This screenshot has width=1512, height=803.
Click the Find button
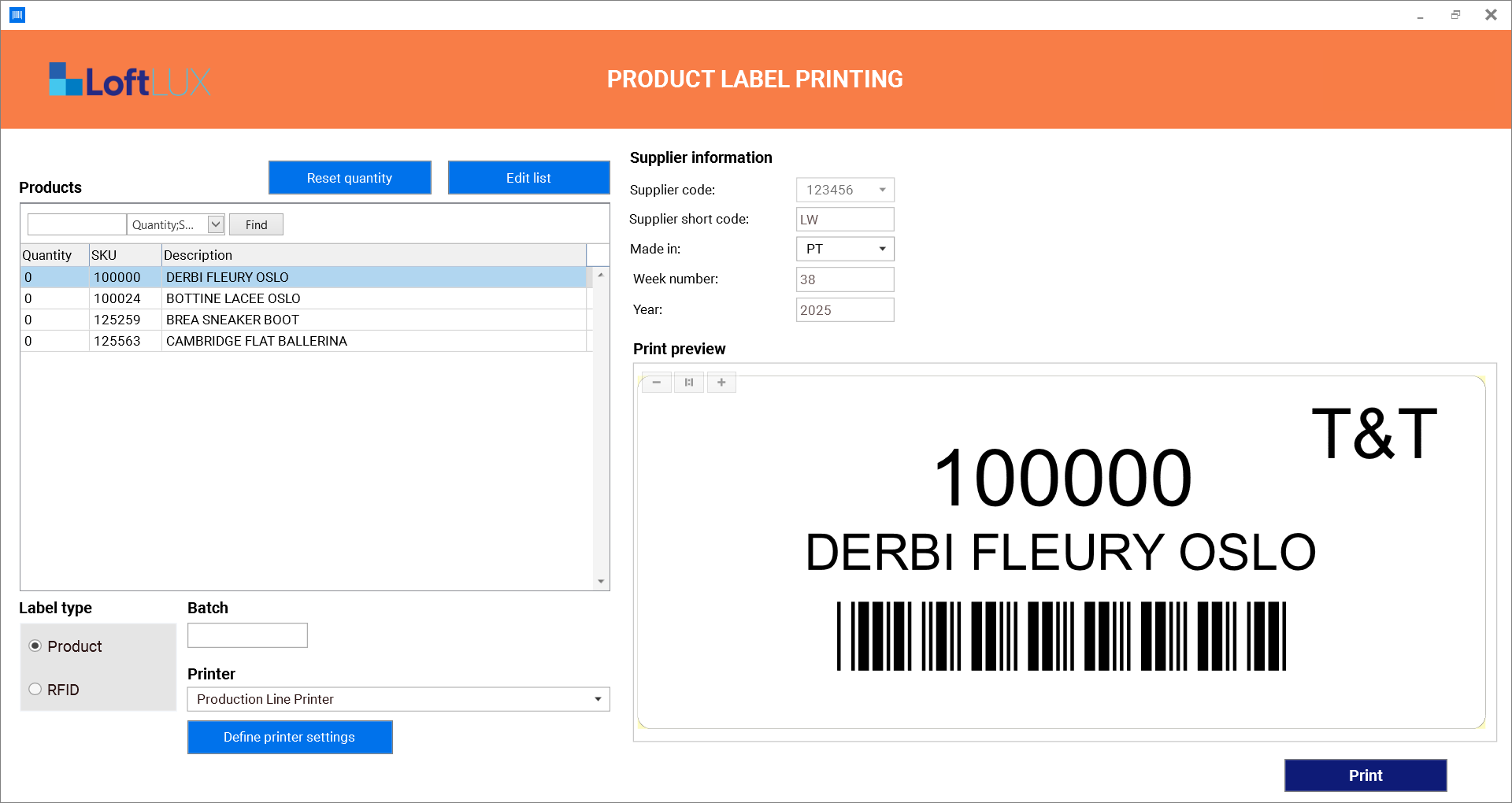tap(256, 224)
